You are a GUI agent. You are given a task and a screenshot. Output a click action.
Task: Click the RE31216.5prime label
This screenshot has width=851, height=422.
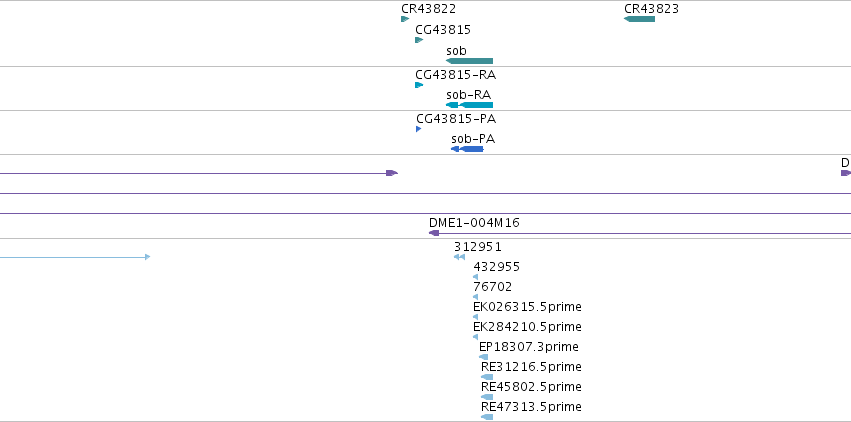click(531, 367)
